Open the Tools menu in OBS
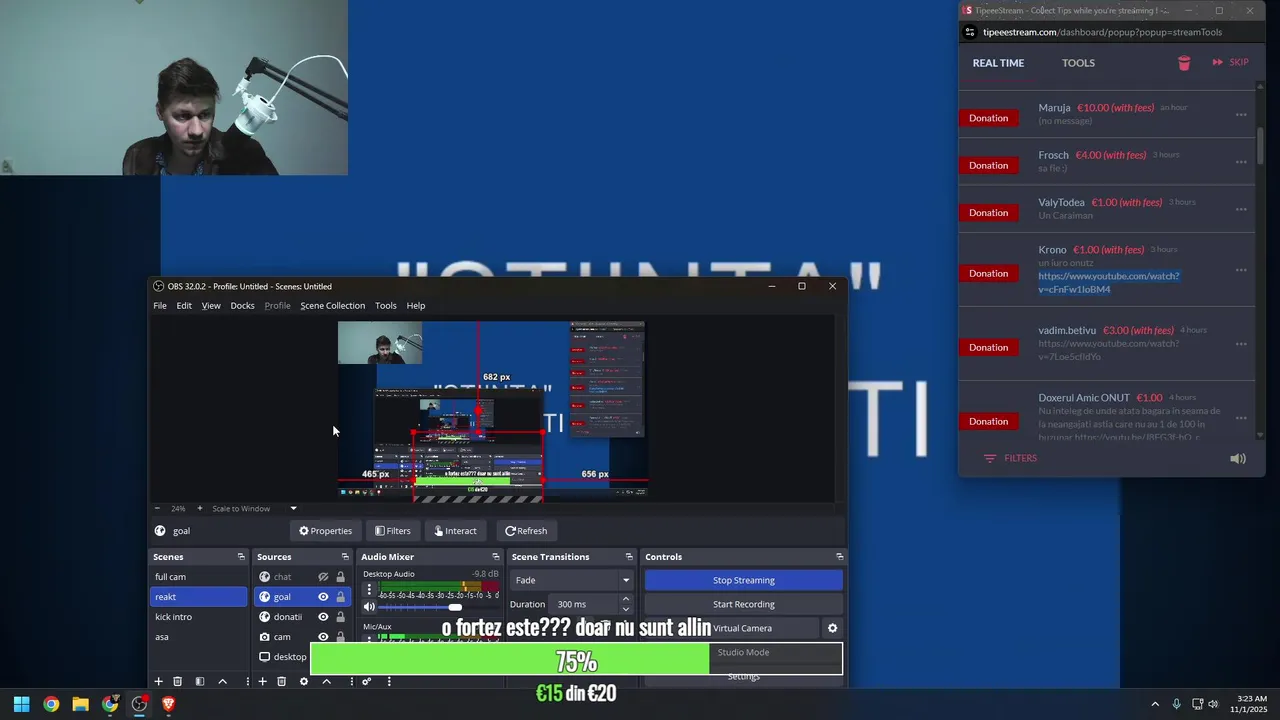 coord(386,306)
